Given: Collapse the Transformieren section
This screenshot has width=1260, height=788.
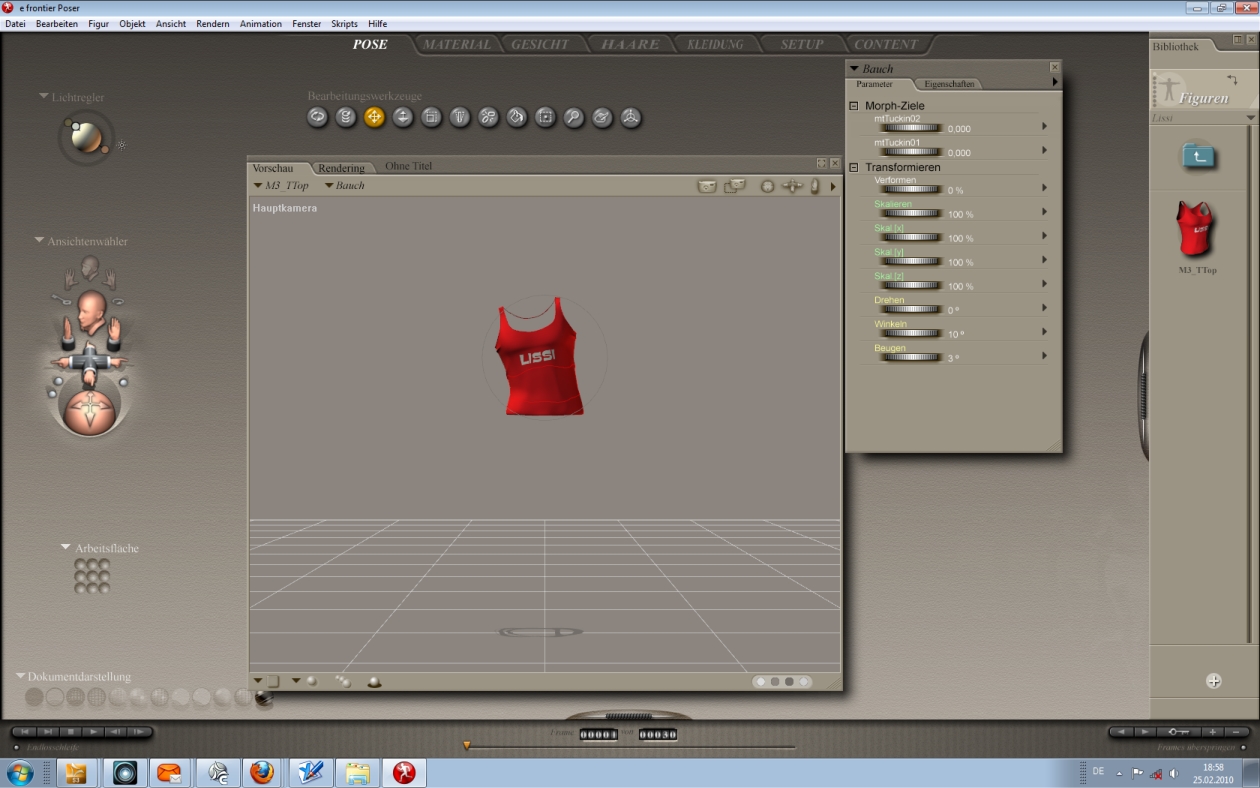Looking at the screenshot, I should click(854, 167).
